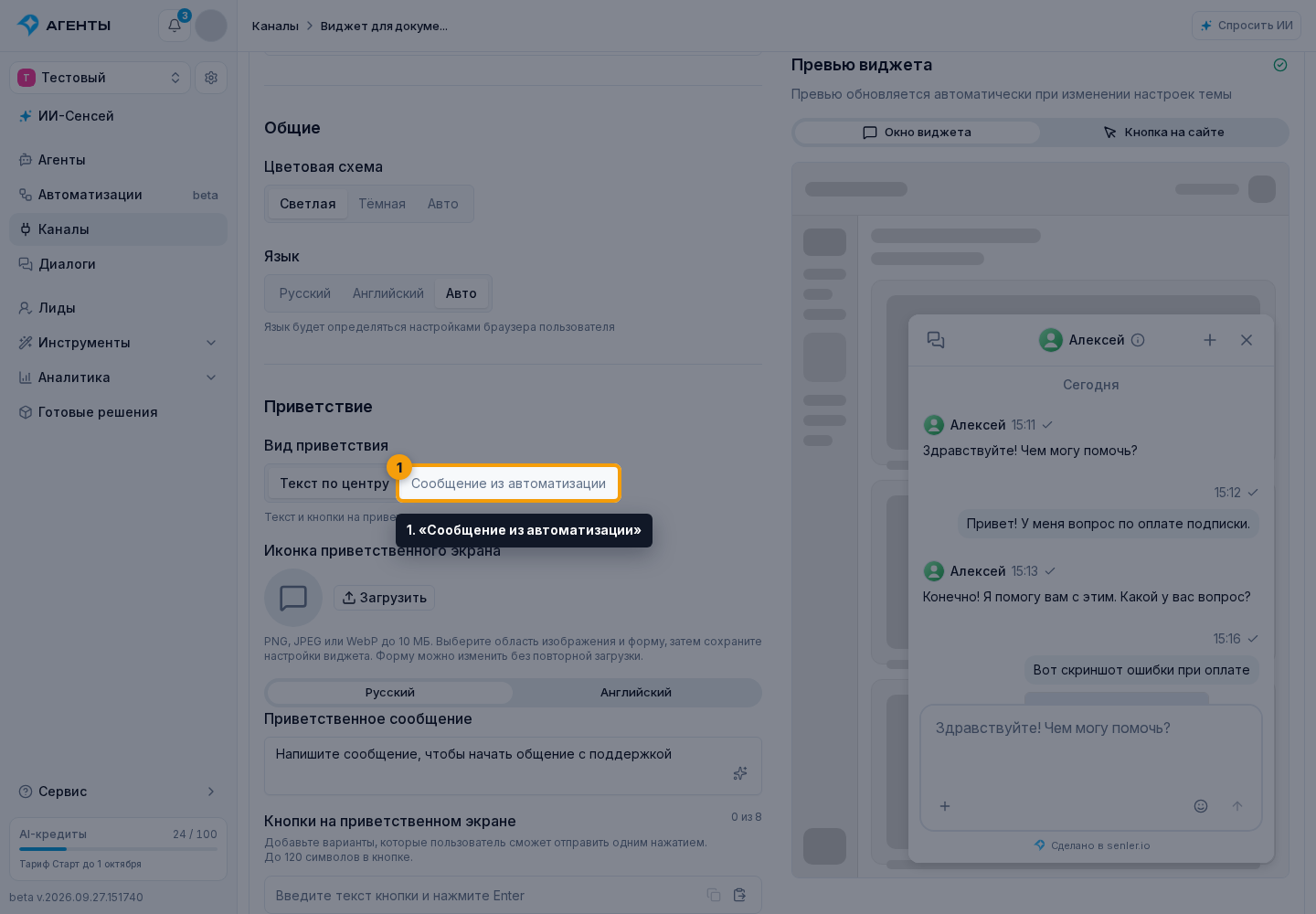Open the notifications bell

click(175, 26)
